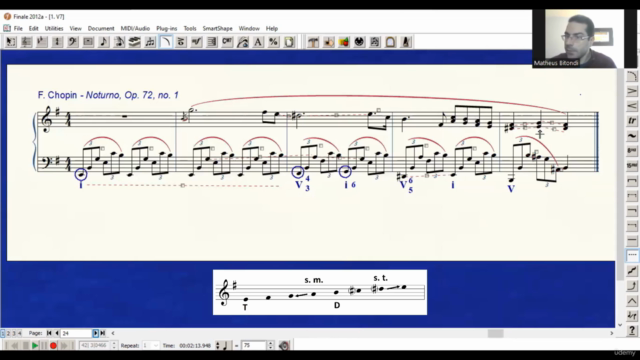Viewport: 640px width, 360px height.
Task: Open the Window menu
Action: pyautogui.click(x=249, y=29)
